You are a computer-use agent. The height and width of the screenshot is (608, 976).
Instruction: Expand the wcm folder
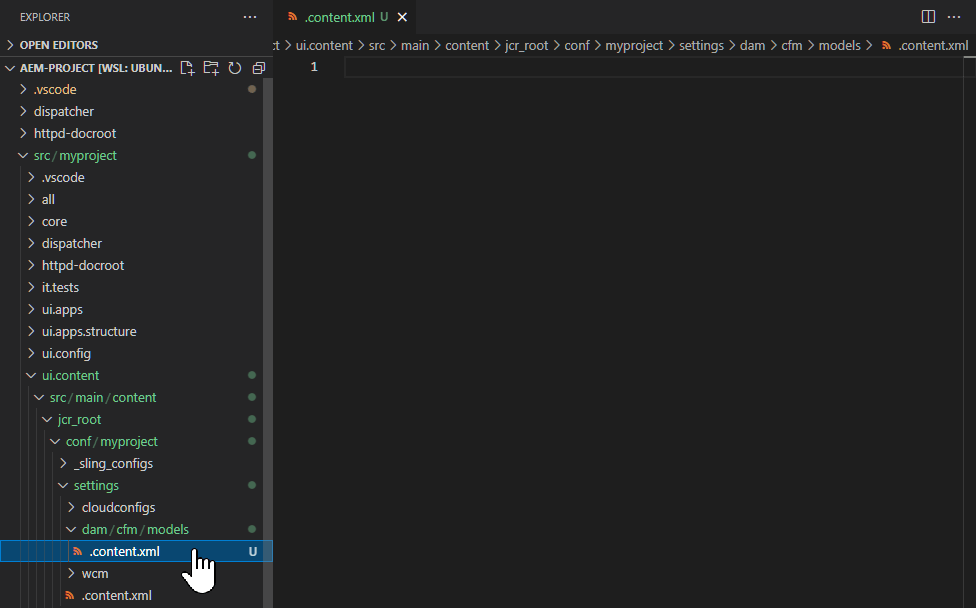[x=131, y=573]
